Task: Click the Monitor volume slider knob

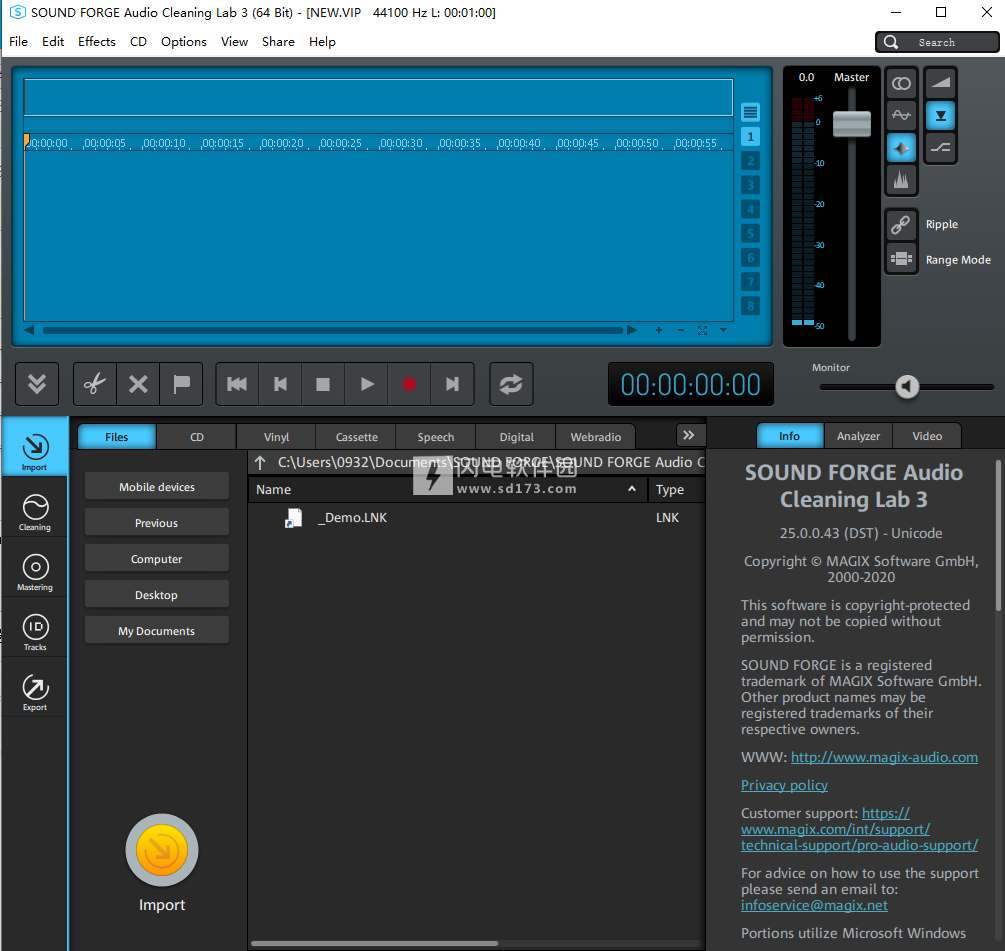Action: pyautogui.click(x=907, y=386)
